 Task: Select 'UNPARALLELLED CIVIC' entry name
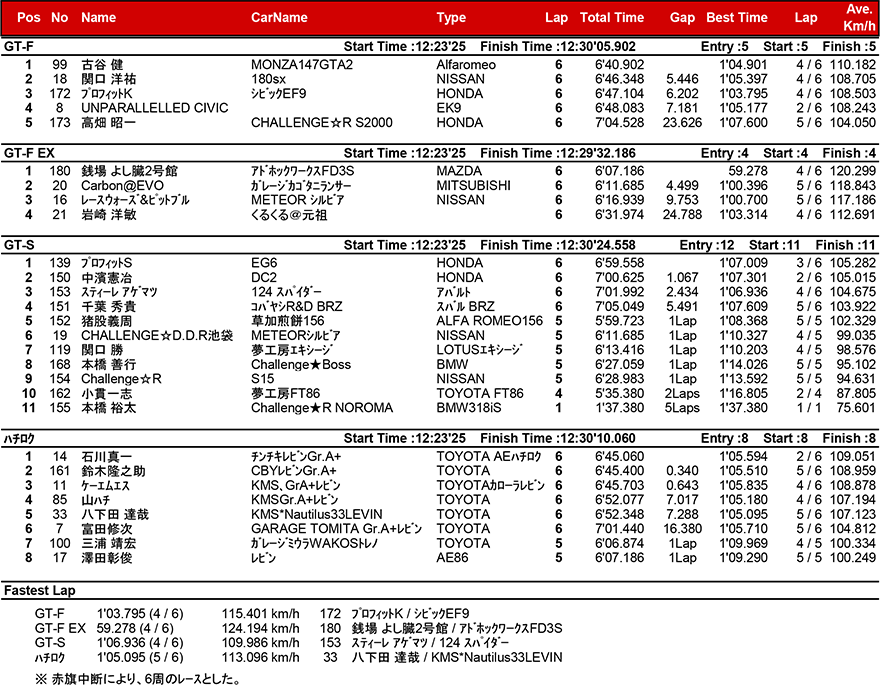click(155, 108)
